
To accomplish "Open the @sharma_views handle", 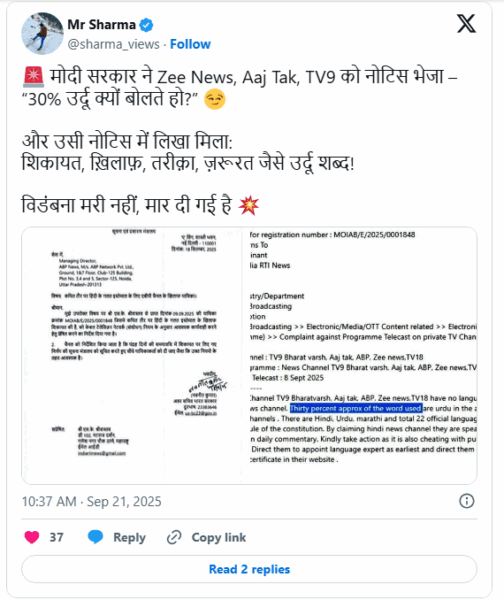I will pos(114,44).
